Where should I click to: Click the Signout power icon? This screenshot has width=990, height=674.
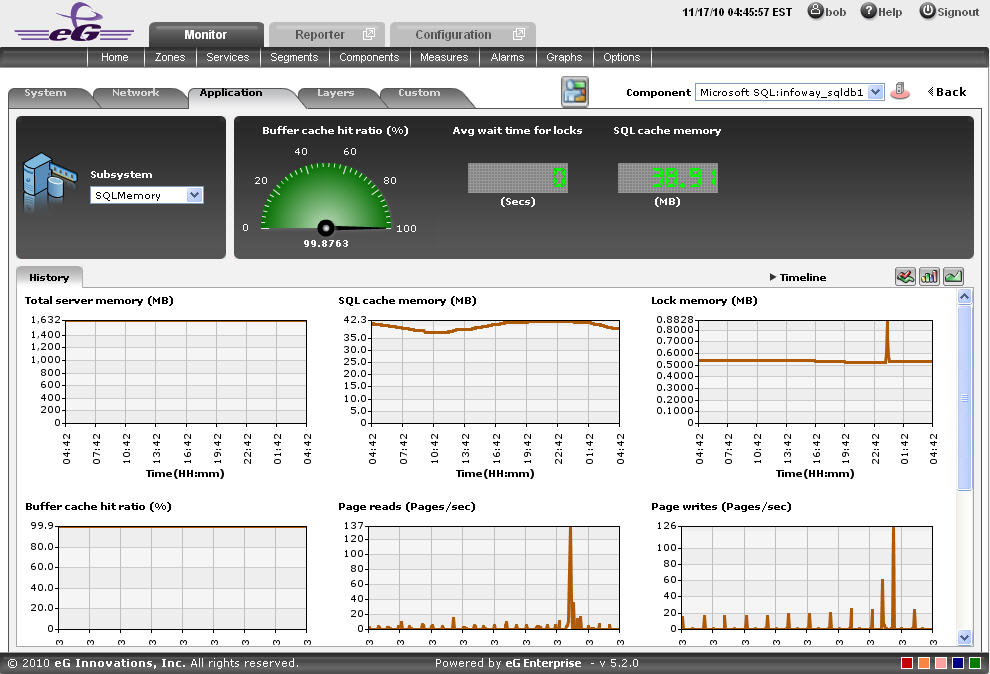(927, 11)
